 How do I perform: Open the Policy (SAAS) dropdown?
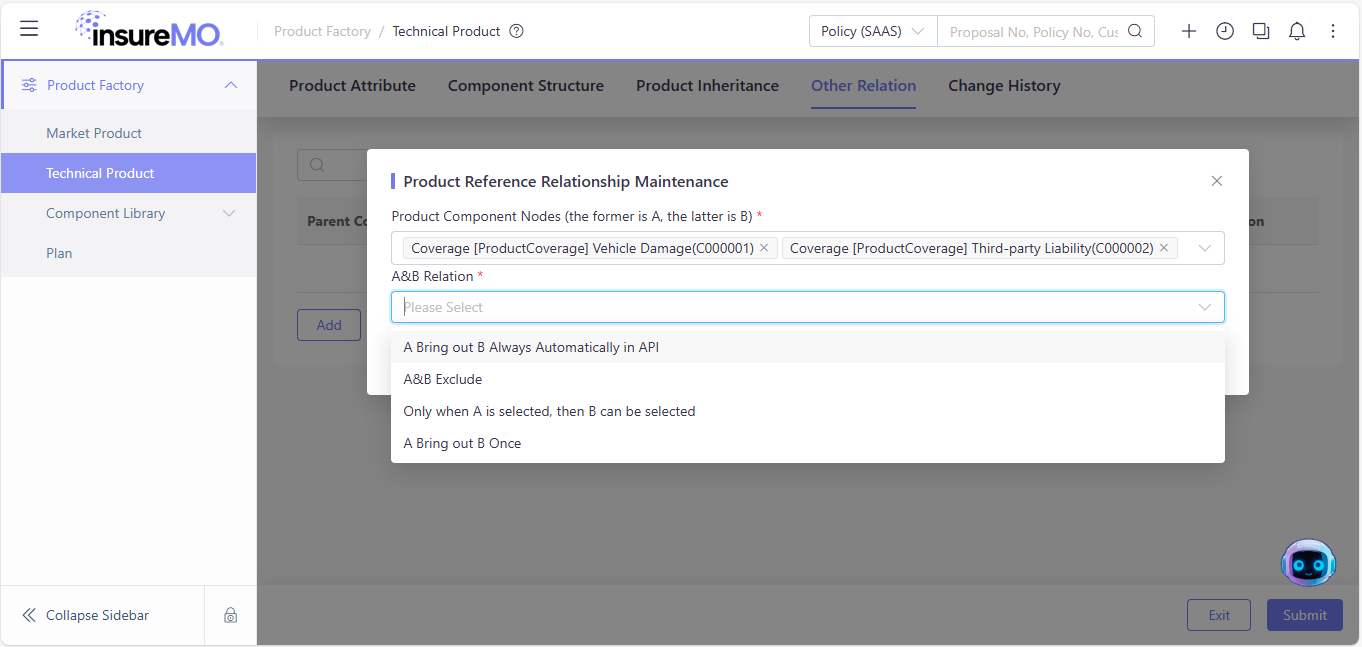pos(873,31)
